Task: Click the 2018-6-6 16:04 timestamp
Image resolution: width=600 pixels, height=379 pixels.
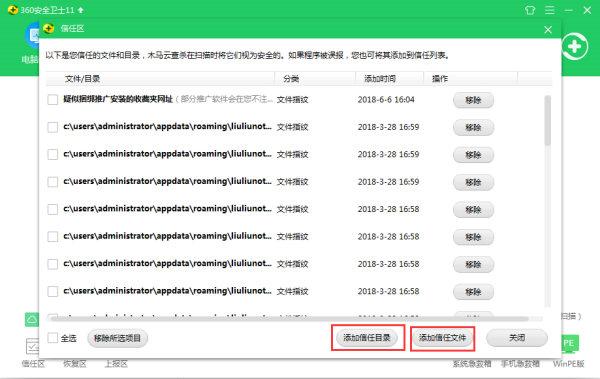Action: pos(386,100)
